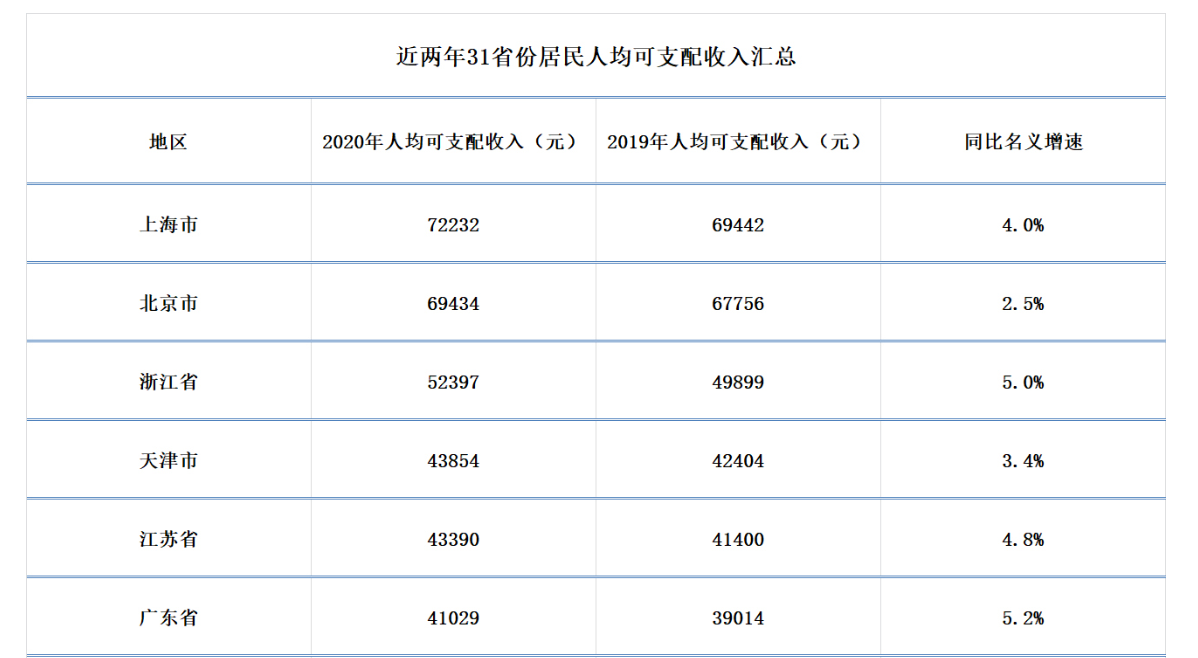Viewport: 1198px width, 658px height.
Task: Select the value 69434
Action: tap(453, 303)
